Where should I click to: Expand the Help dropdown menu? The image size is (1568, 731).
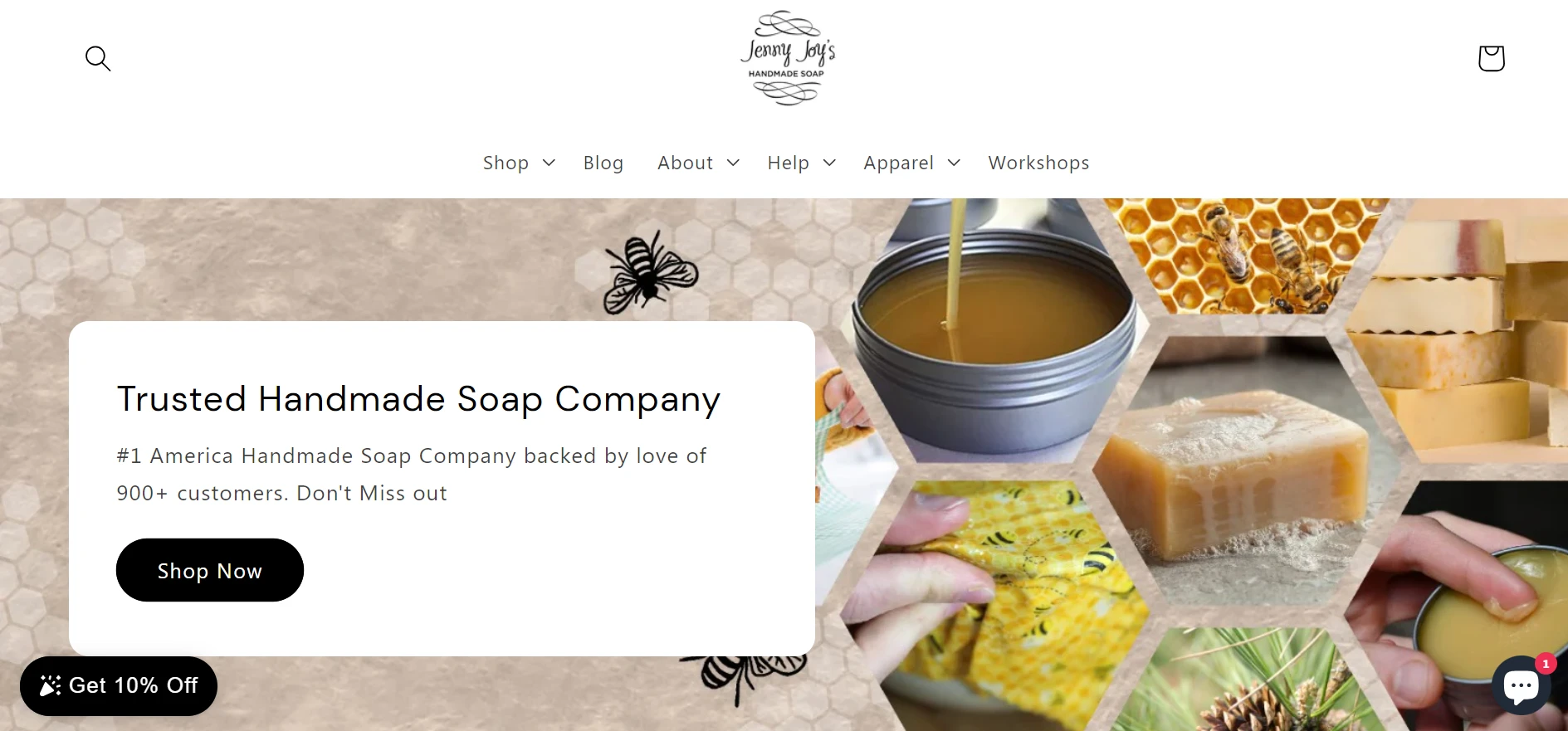(x=801, y=163)
